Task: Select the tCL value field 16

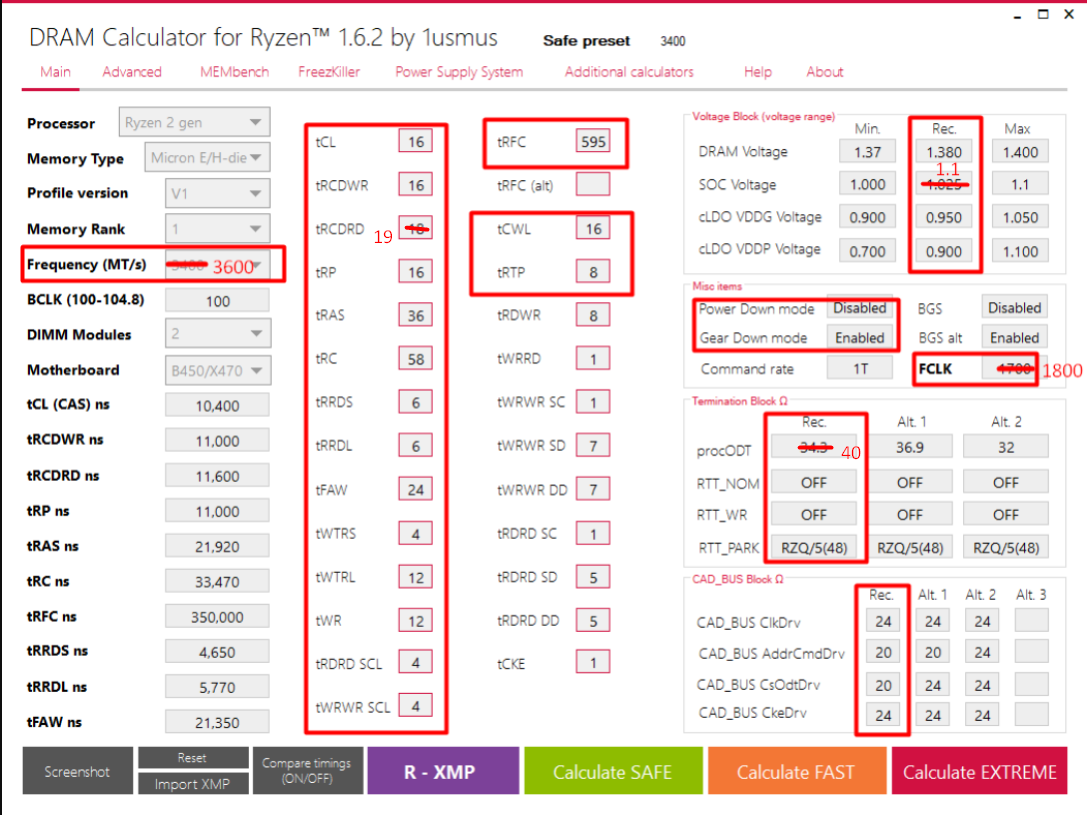Action: [415, 141]
